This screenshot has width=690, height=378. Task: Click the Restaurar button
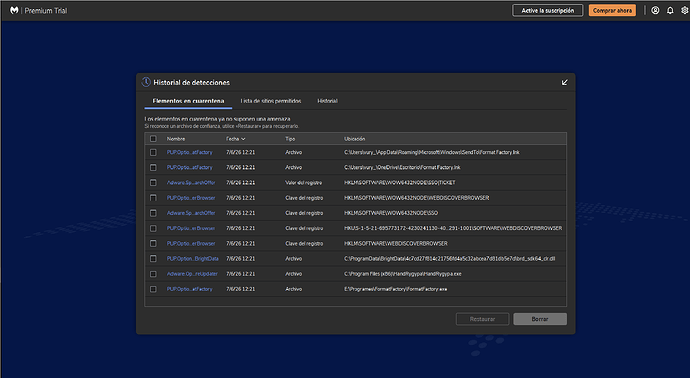pyautogui.click(x=482, y=319)
